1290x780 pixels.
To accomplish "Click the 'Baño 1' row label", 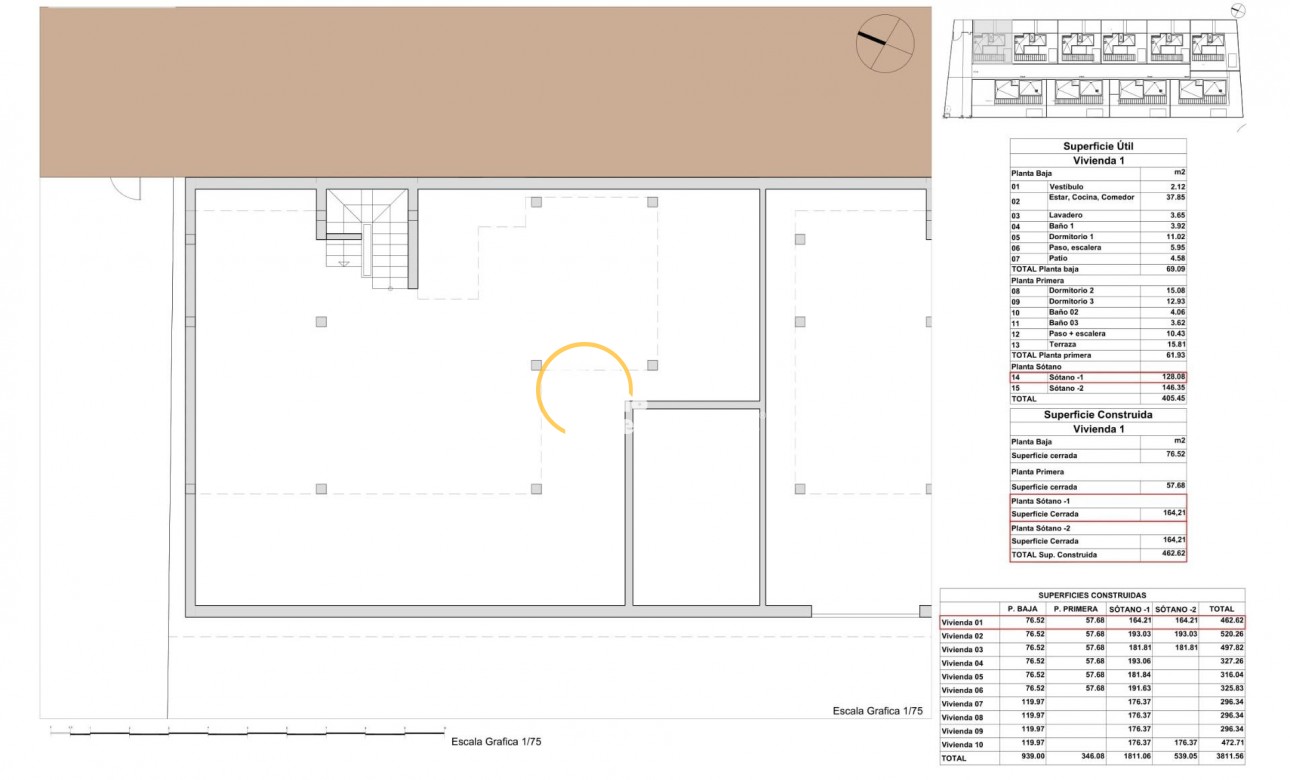I will click(x=1064, y=226).
